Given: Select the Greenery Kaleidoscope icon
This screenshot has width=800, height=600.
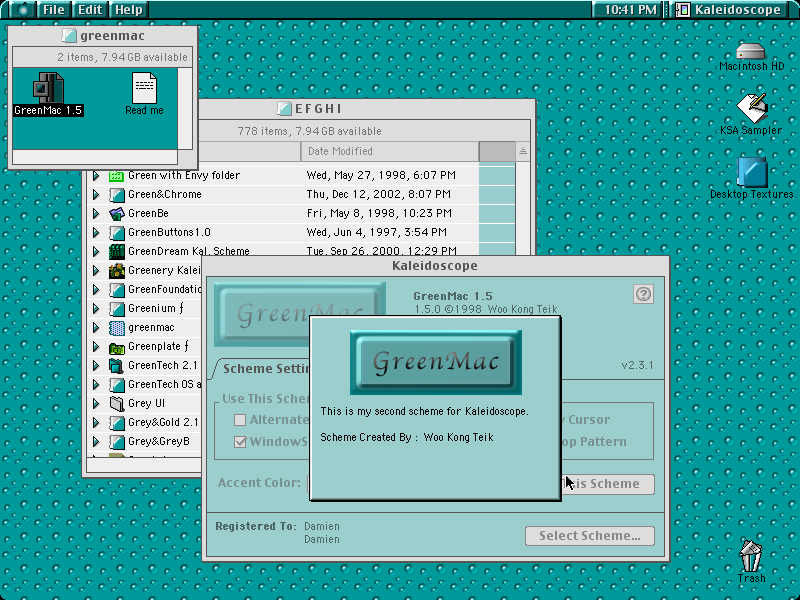Looking at the screenshot, I should [x=117, y=270].
